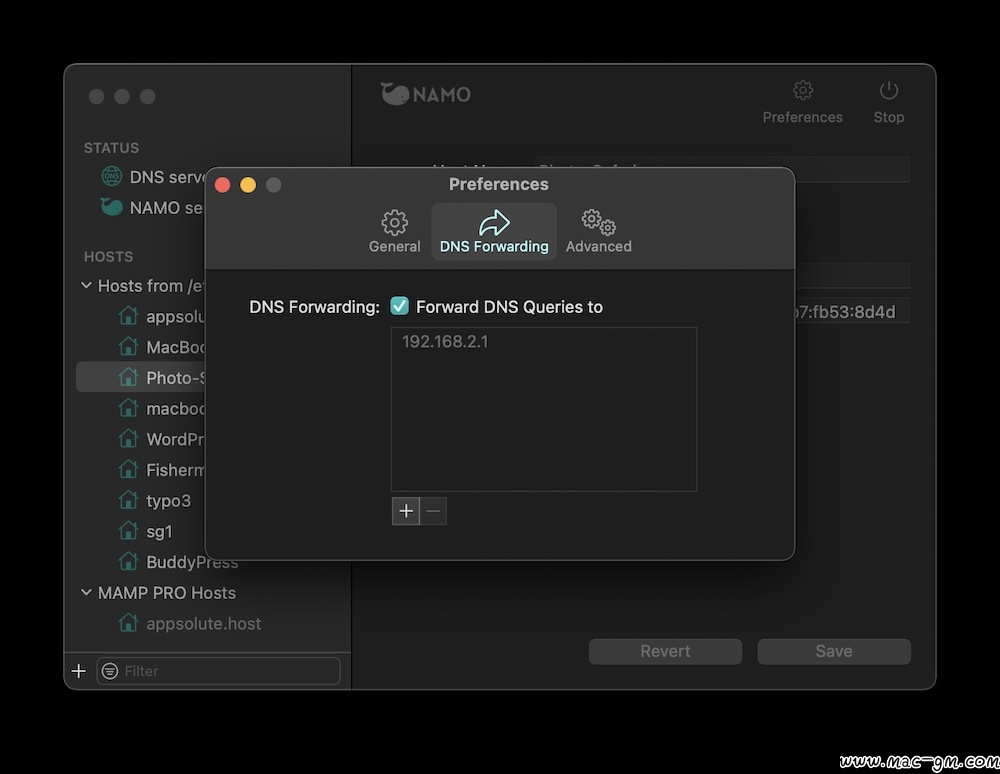The width and height of the screenshot is (1000, 774).
Task: Click the house icon beside typo3
Action: (x=128, y=500)
